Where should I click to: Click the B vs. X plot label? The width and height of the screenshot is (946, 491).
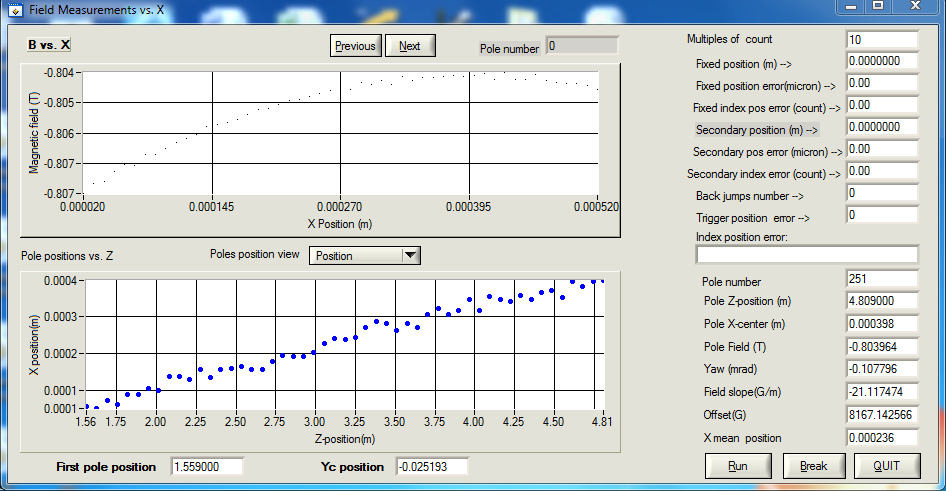point(49,45)
